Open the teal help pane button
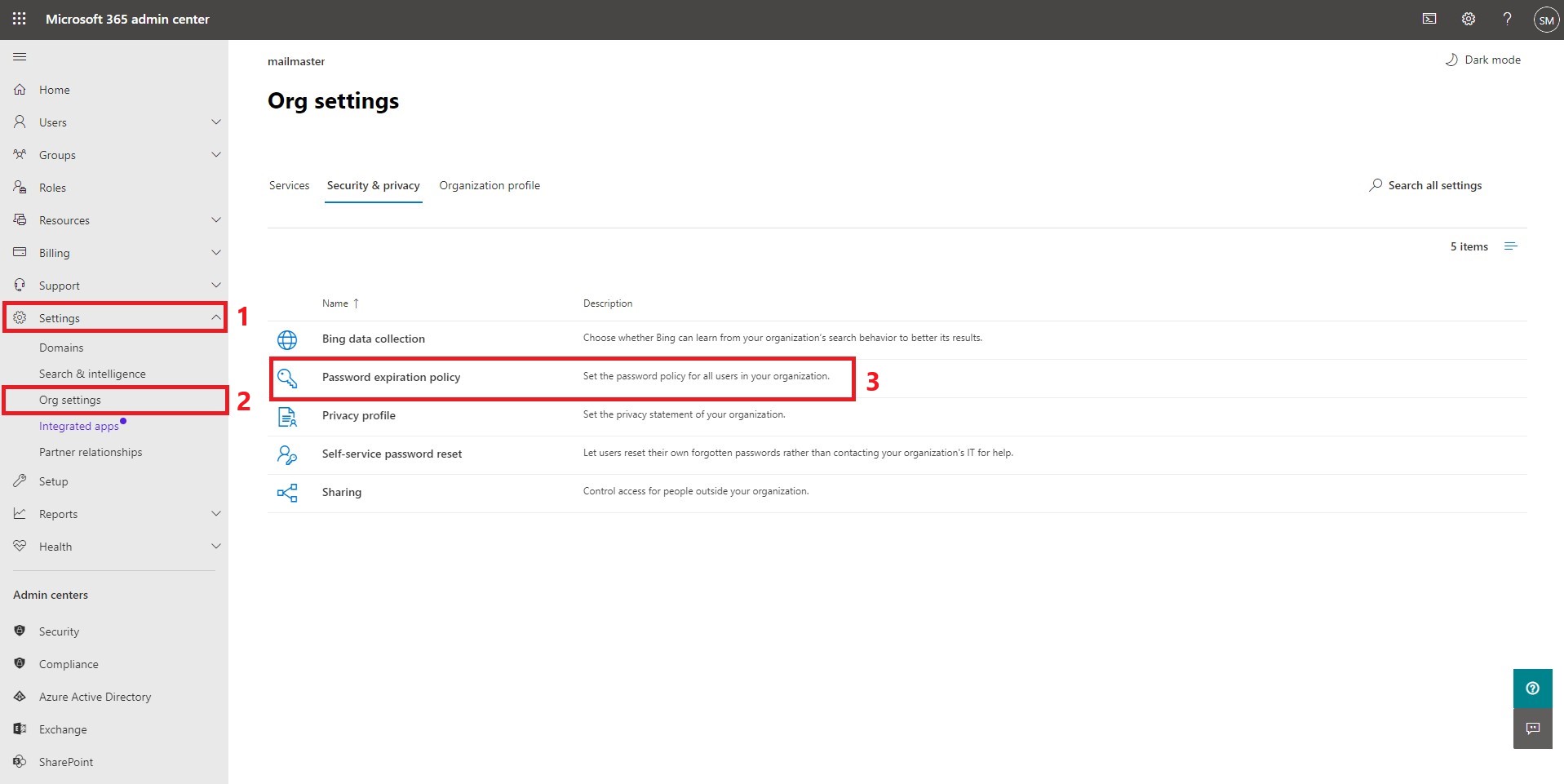 pyautogui.click(x=1533, y=689)
